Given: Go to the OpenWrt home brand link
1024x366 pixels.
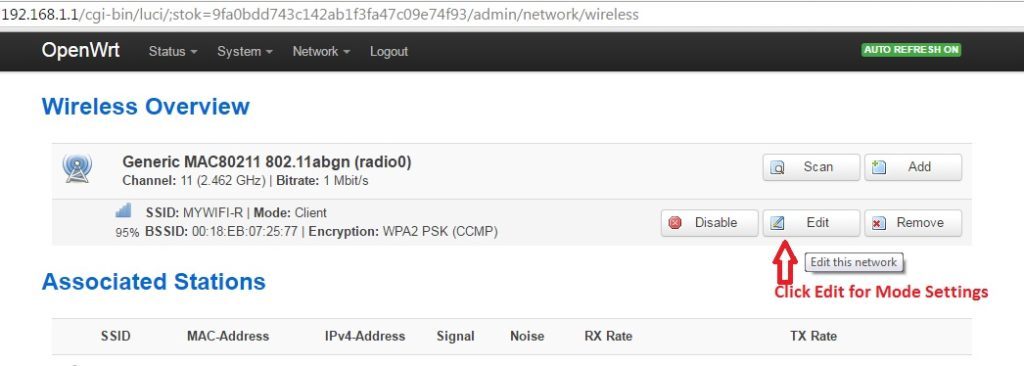Looking at the screenshot, I should click(x=80, y=50).
